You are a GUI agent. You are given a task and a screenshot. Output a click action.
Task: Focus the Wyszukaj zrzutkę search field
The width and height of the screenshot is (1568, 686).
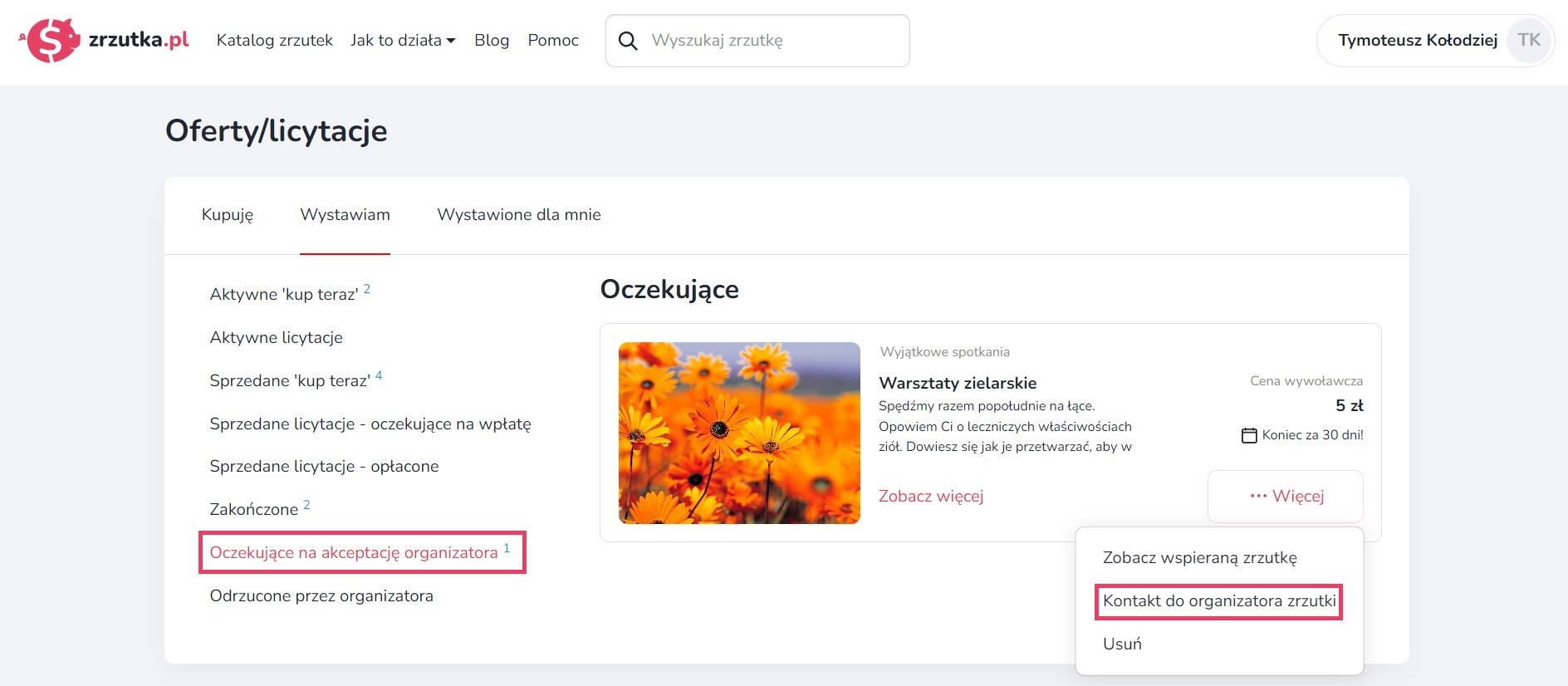coord(757,41)
